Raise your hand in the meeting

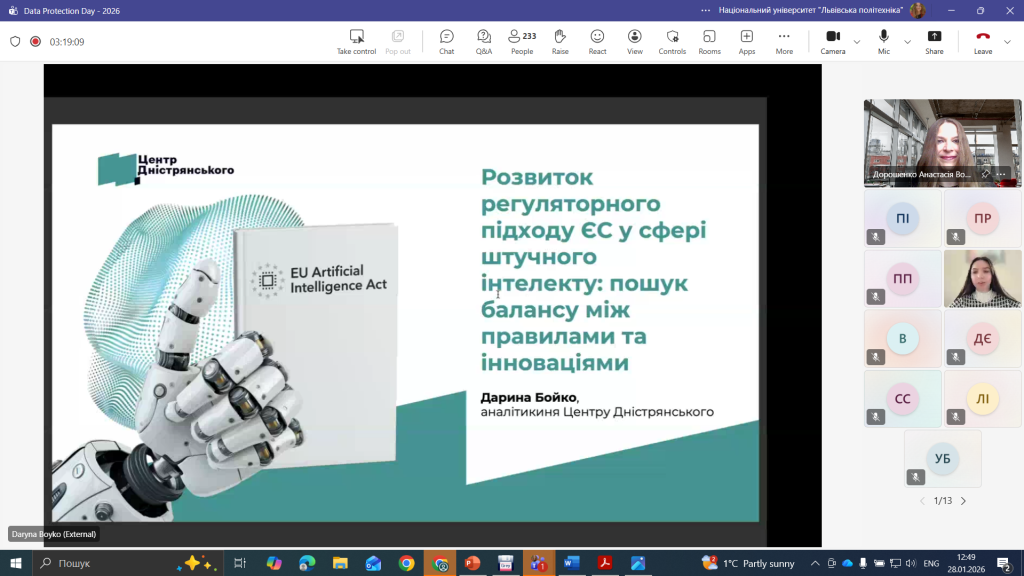pos(560,41)
